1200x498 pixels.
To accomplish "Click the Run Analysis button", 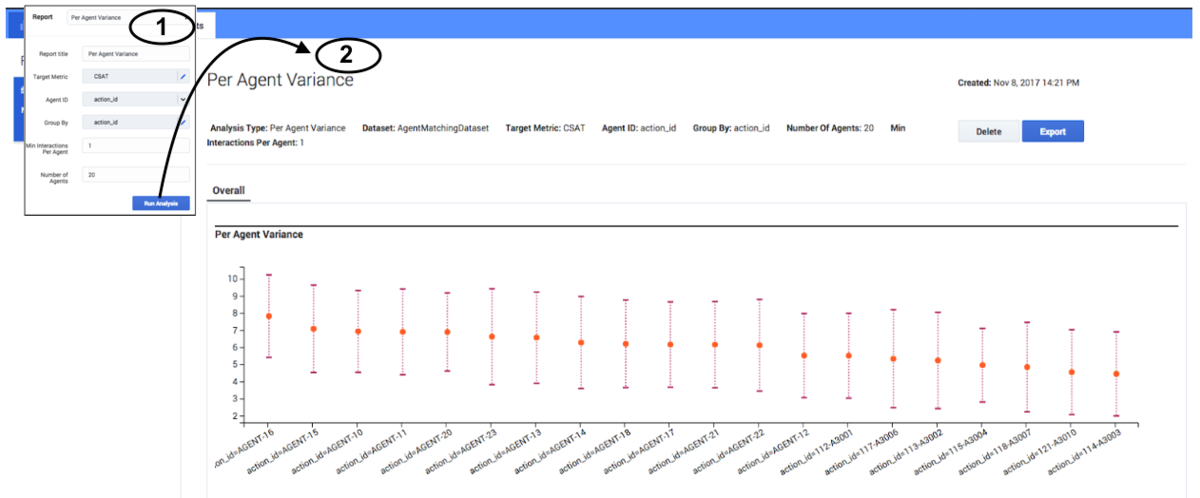I will coord(160,203).
